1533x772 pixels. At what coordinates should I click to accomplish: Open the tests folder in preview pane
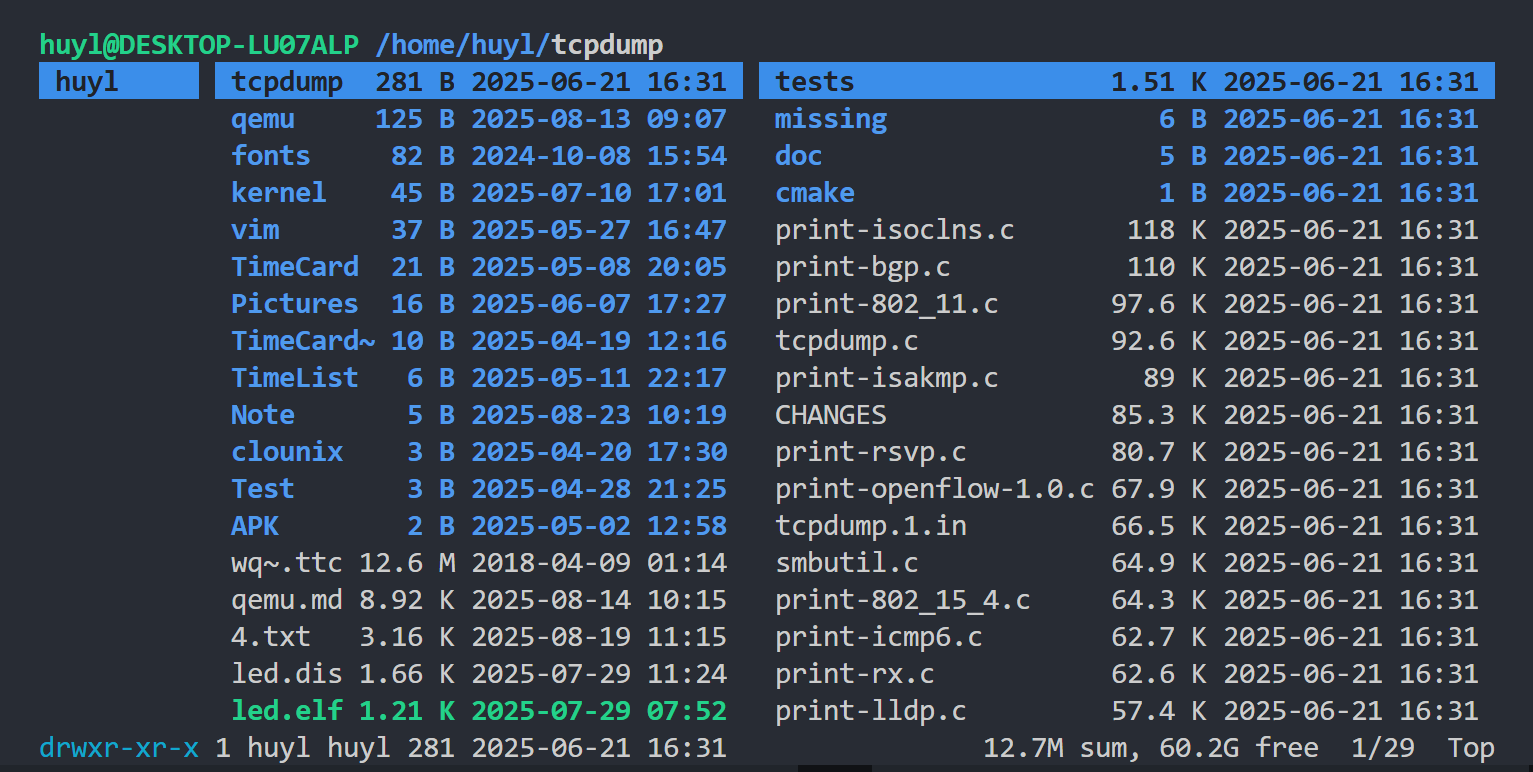1127,81
